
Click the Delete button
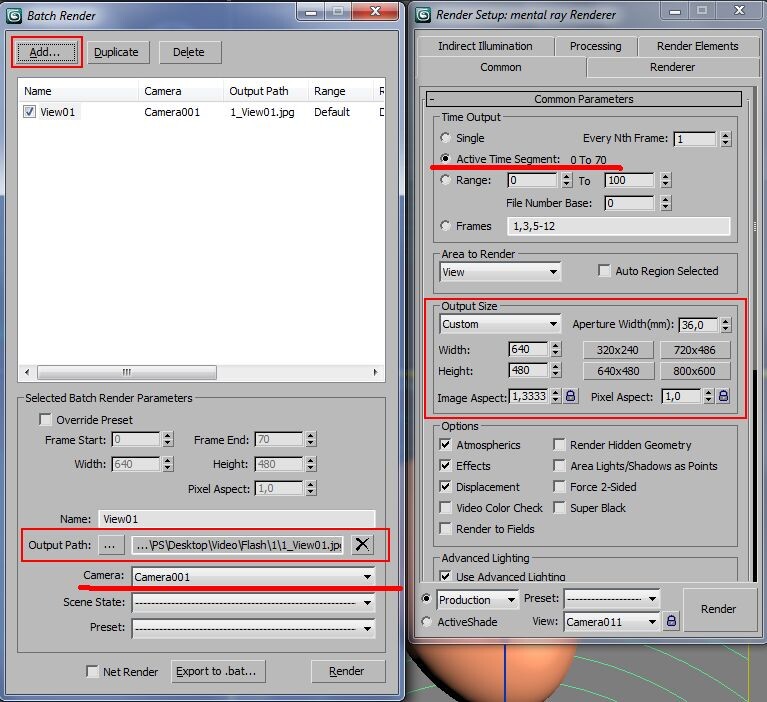[x=190, y=52]
